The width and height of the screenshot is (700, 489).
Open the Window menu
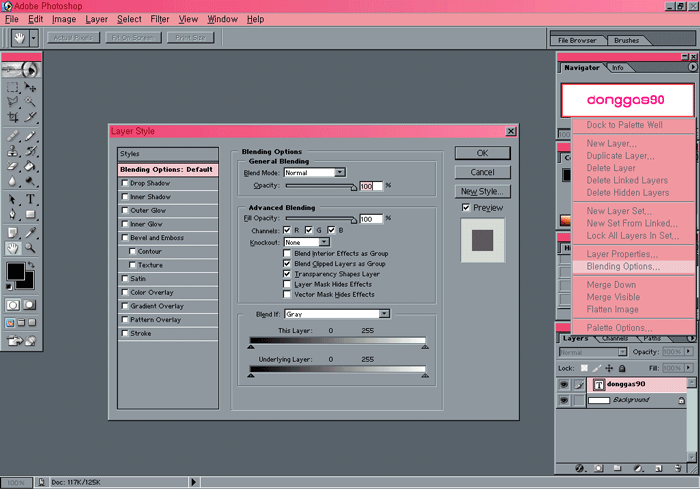[222, 19]
